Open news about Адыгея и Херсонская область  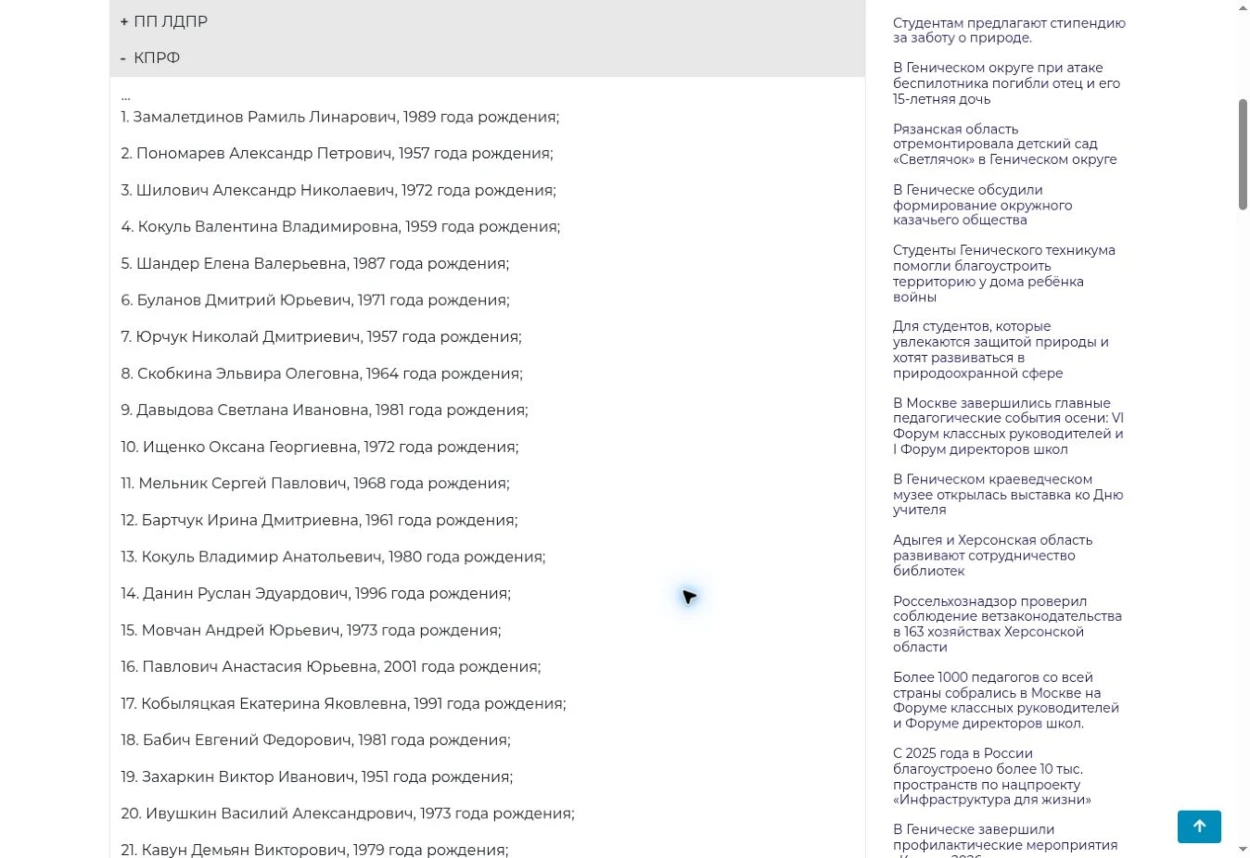pos(993,555)
